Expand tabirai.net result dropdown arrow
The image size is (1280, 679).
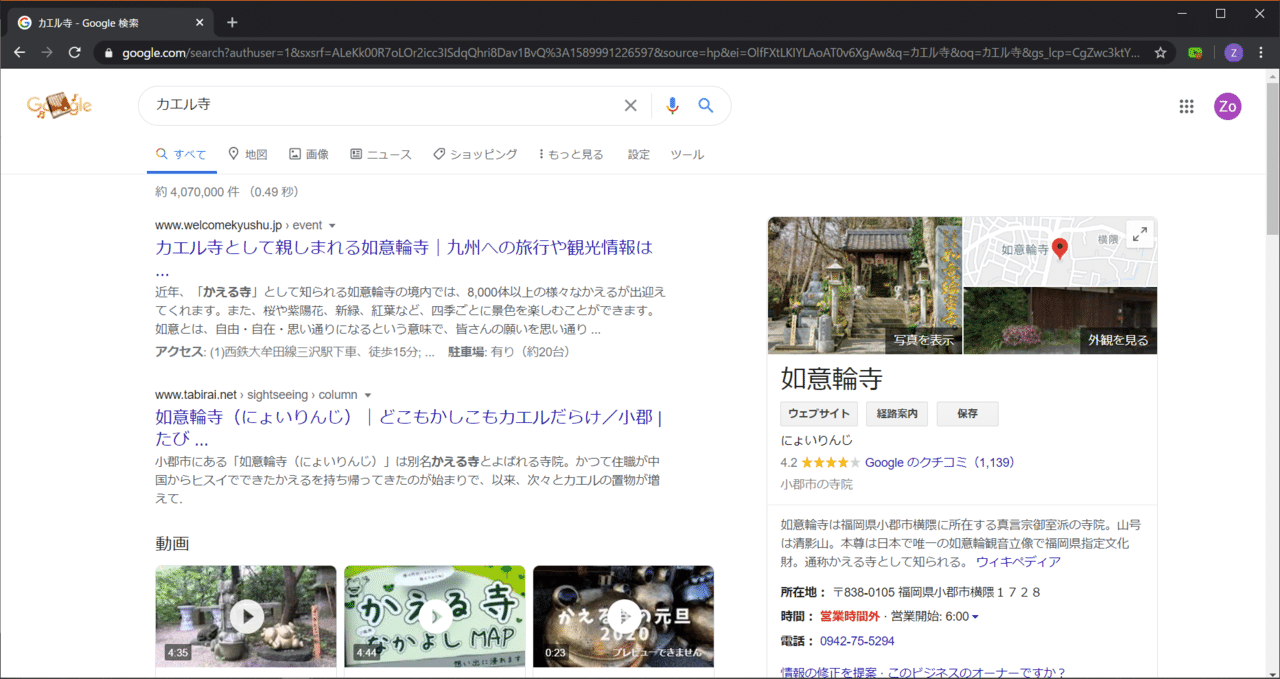click(x=367, y=395)
